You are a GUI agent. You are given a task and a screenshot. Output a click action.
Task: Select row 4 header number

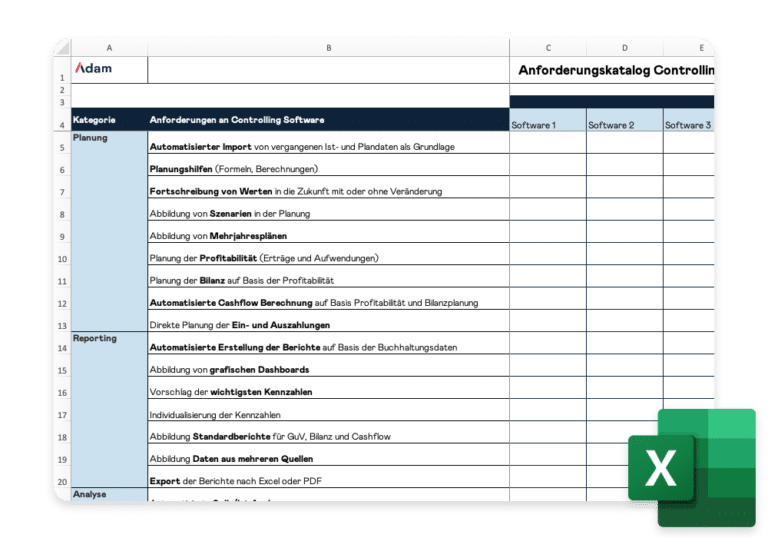pyautogui.click(x=61, y=125)
